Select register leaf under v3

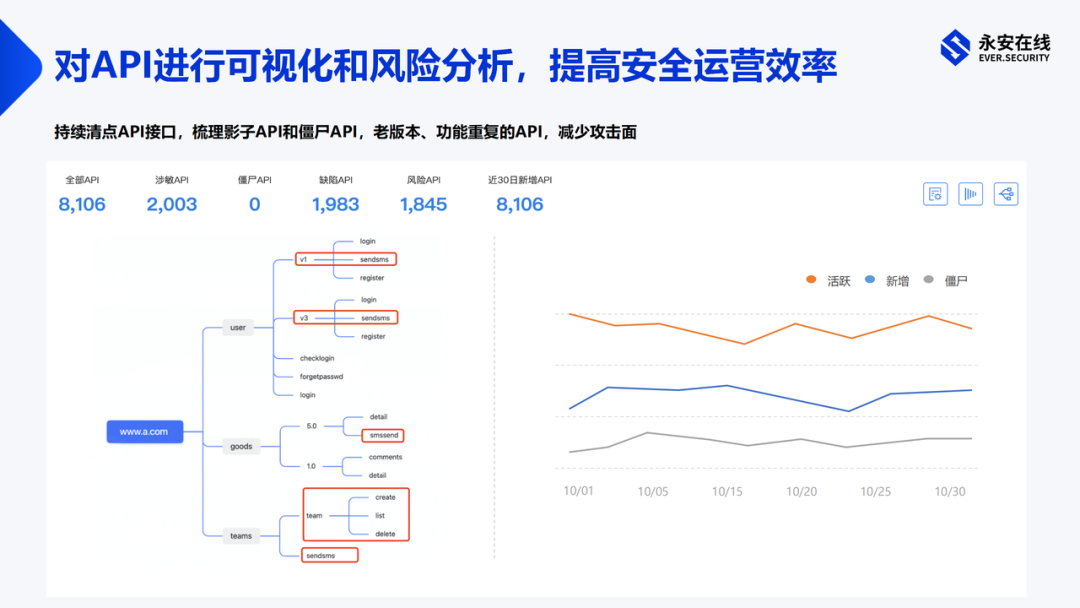tap(373, 337)
